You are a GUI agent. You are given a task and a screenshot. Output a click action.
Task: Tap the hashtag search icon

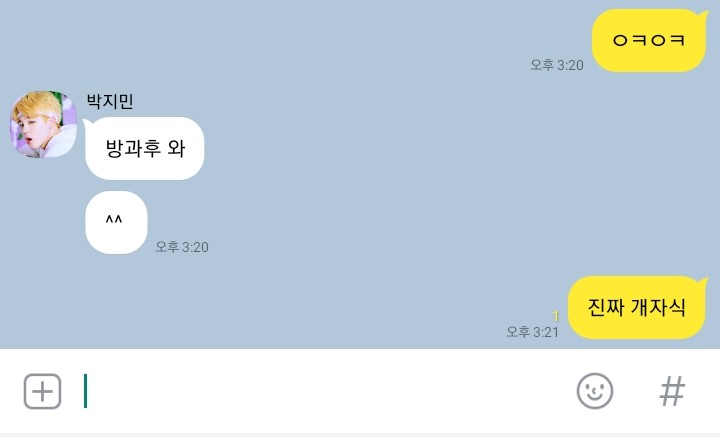coord(672,391)
